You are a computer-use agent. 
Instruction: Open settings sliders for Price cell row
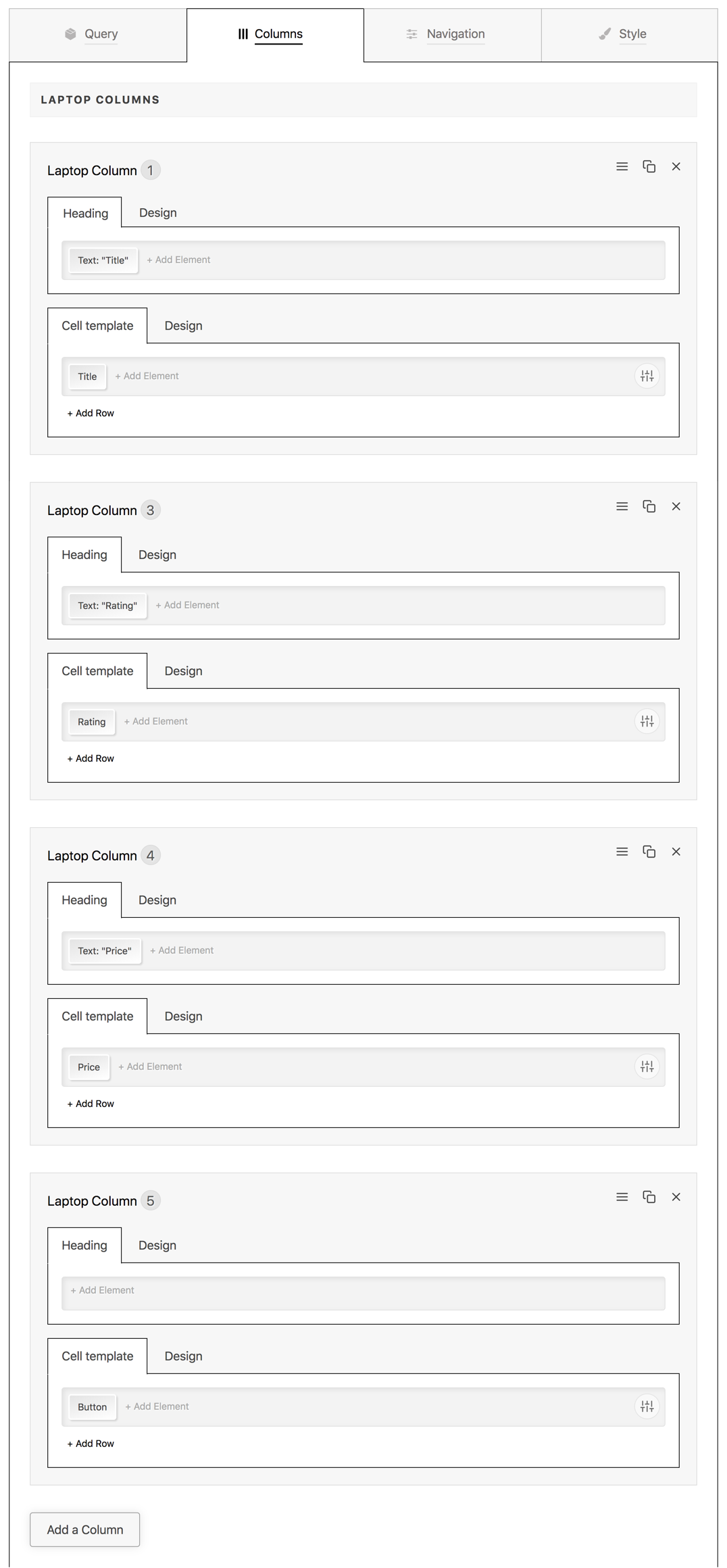pos(647,1067)
